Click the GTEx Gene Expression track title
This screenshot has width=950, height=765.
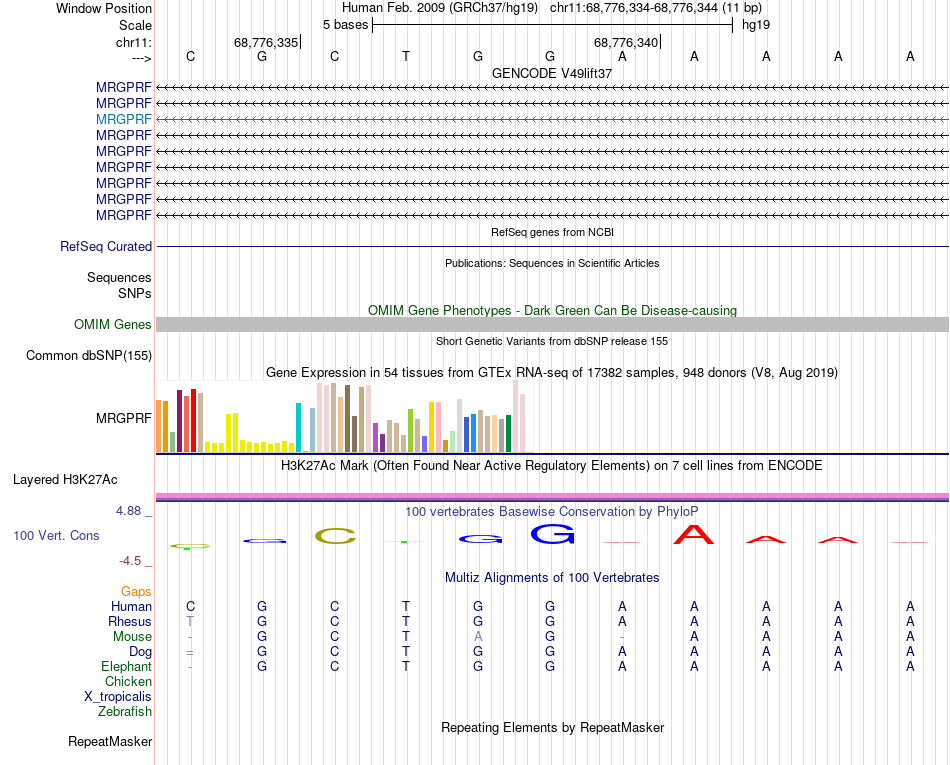click(x=552, y=373)
